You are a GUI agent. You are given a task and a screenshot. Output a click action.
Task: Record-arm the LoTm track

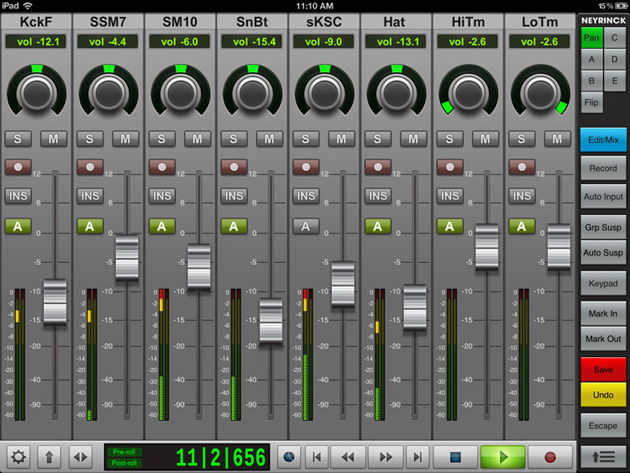pyautogui.click(x=522, y=167)
